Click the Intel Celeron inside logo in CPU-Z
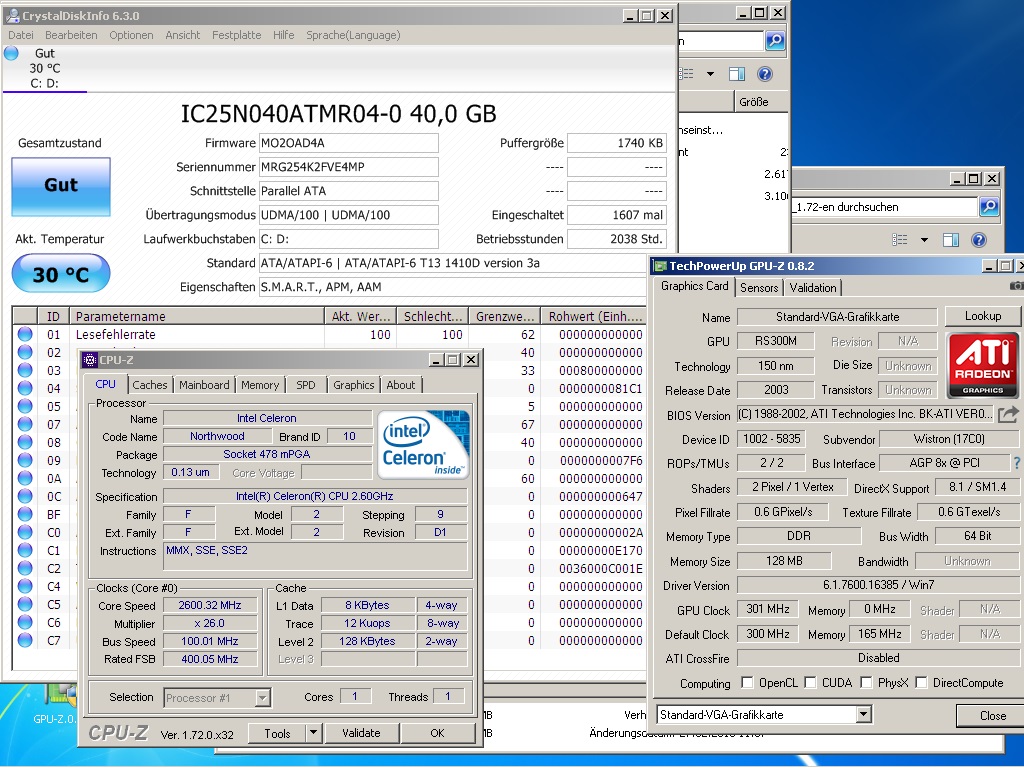The width and height of the screenshot is (1024, 768). (x=423, y=444)
